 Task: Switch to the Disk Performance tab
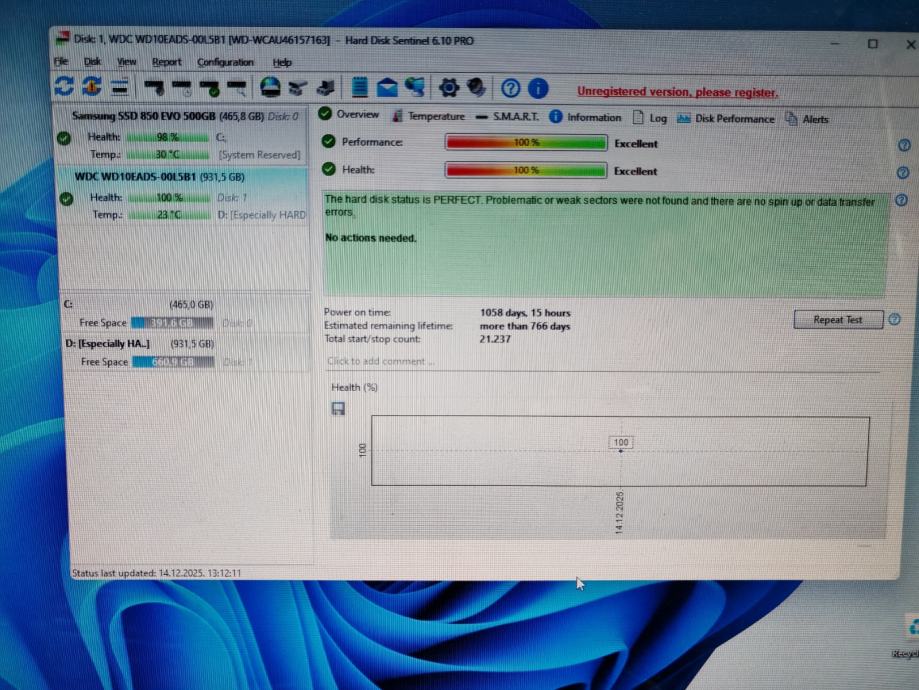(726, 118)
